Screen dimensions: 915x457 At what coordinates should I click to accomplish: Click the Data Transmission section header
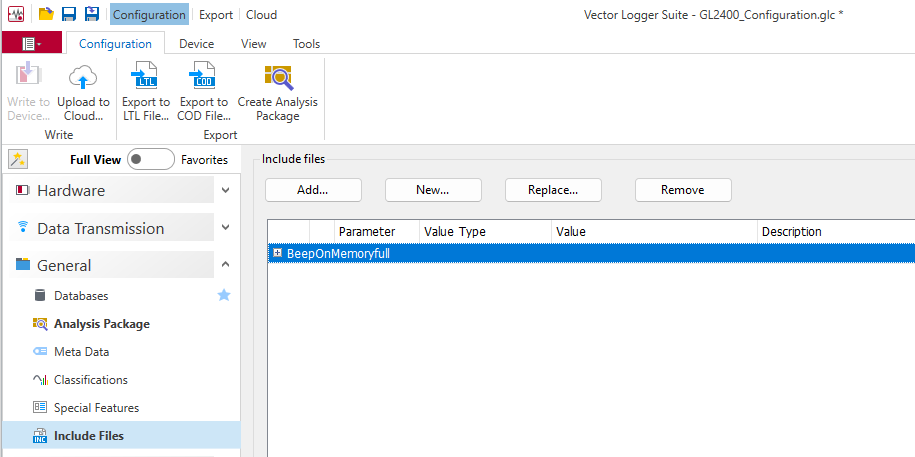click(112, 228)
